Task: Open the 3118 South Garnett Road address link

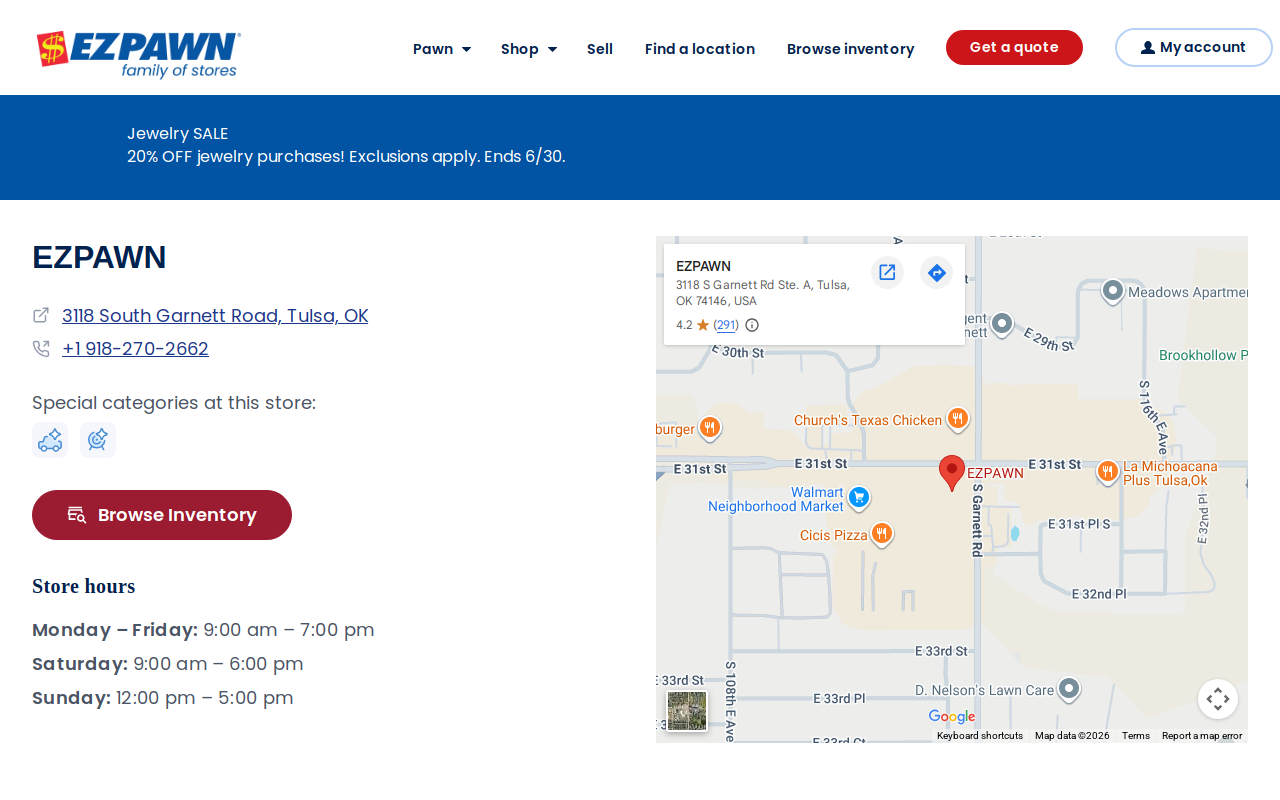Action: (215, 316)
